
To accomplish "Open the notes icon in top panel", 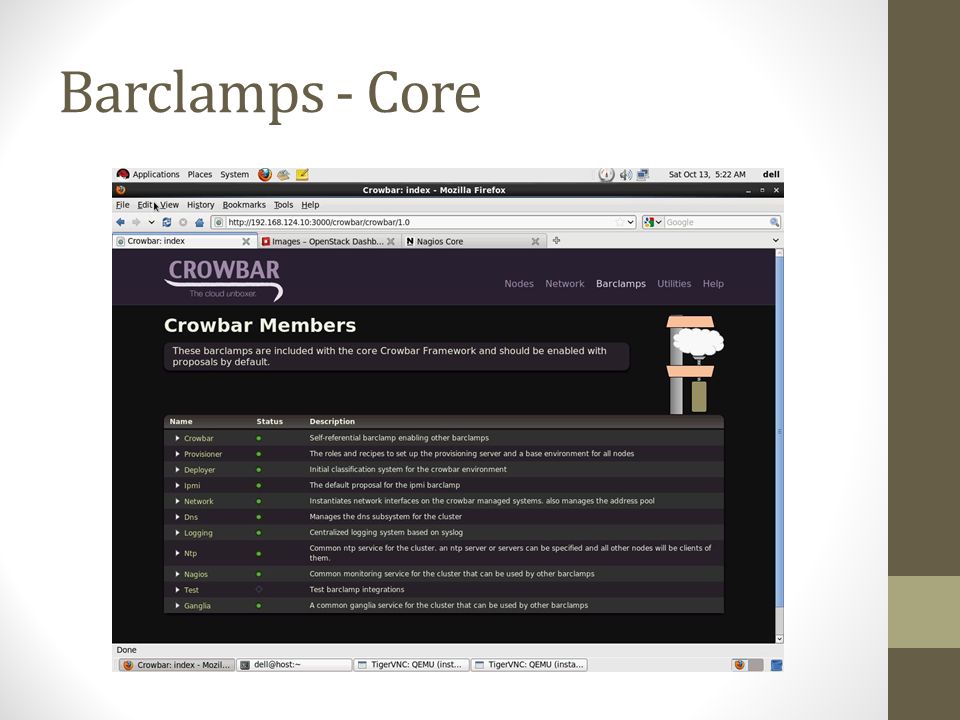I will pyautogui.click(x=302, y=174).
